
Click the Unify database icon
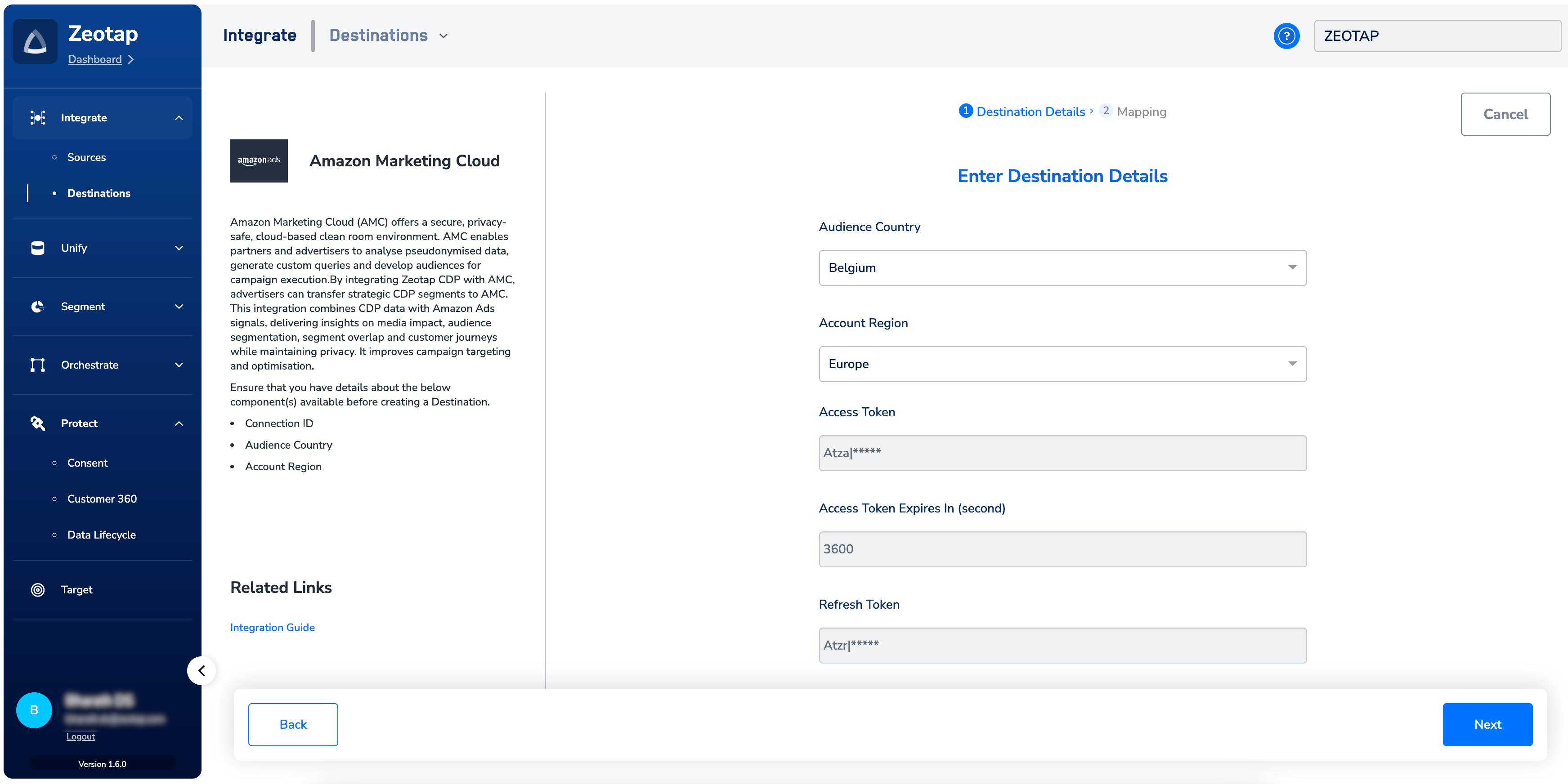coord(38,248)
